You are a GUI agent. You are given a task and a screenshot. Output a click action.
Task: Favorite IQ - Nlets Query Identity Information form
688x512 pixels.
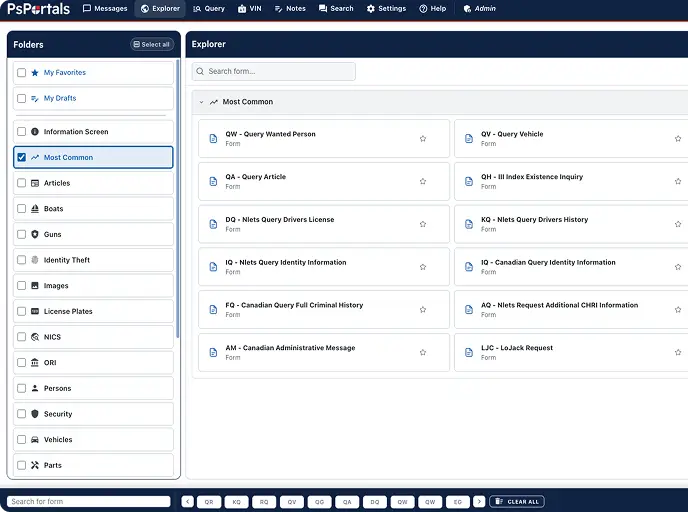(423, 267)
